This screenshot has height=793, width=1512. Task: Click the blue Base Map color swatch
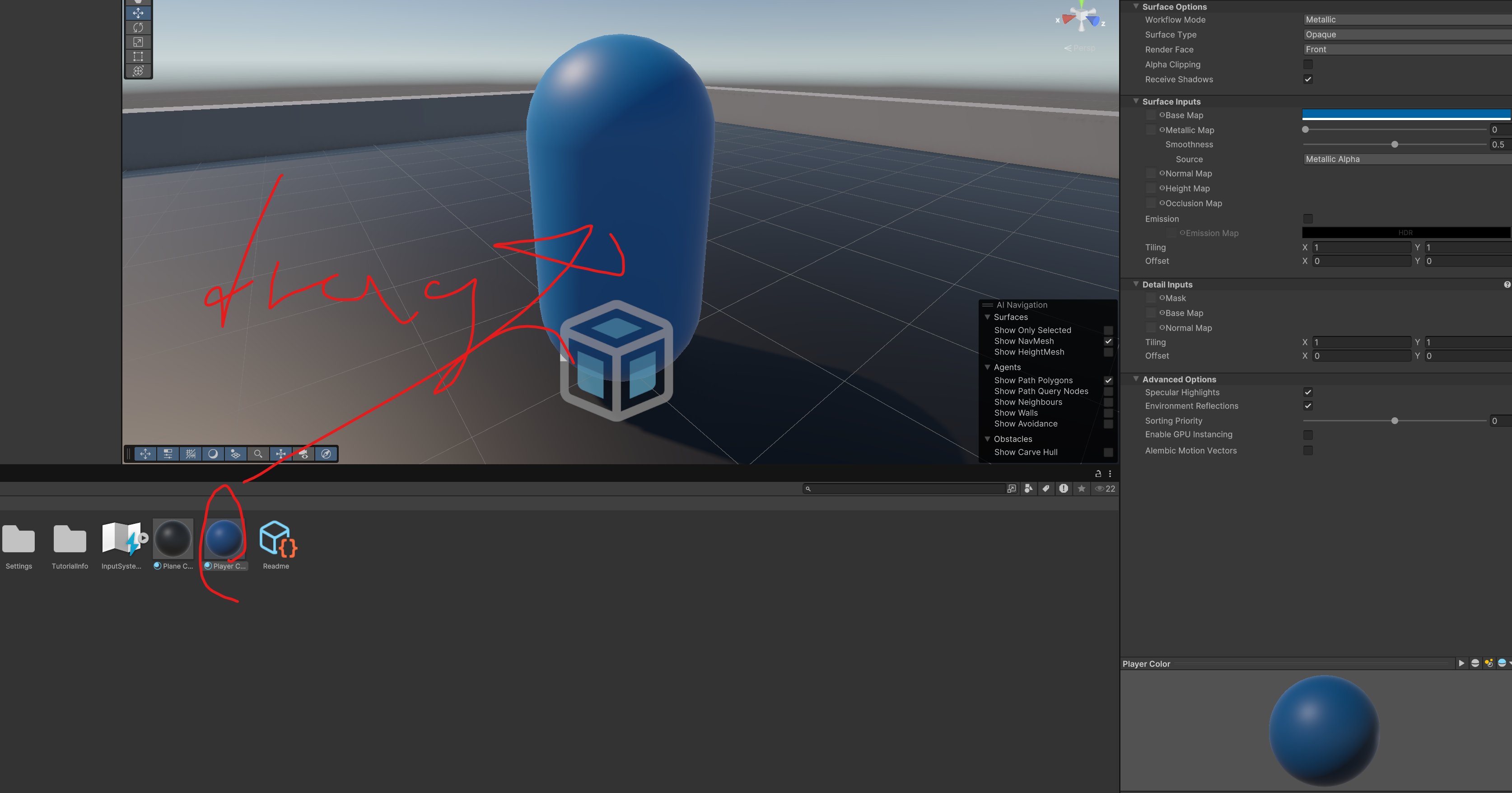1405,114
